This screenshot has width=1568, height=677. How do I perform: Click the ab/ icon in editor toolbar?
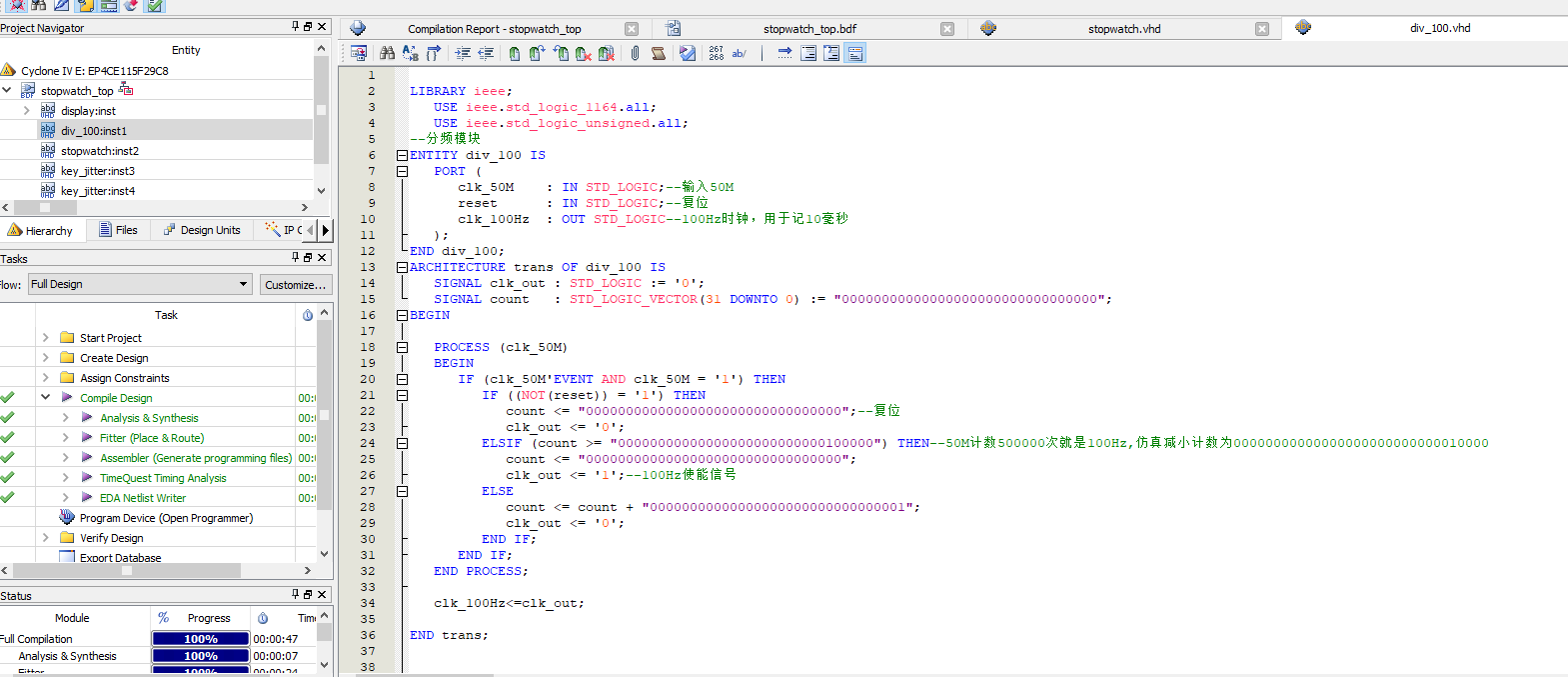(x=739, y=53)
